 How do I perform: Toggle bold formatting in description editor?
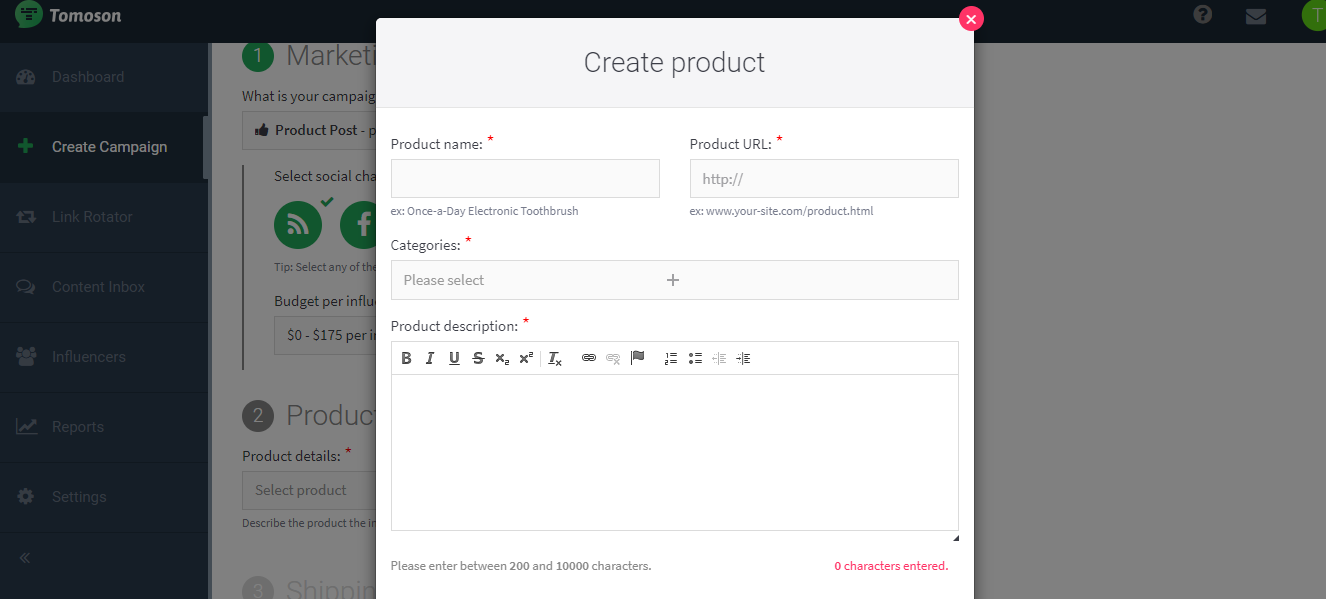[x=406, y=358]
